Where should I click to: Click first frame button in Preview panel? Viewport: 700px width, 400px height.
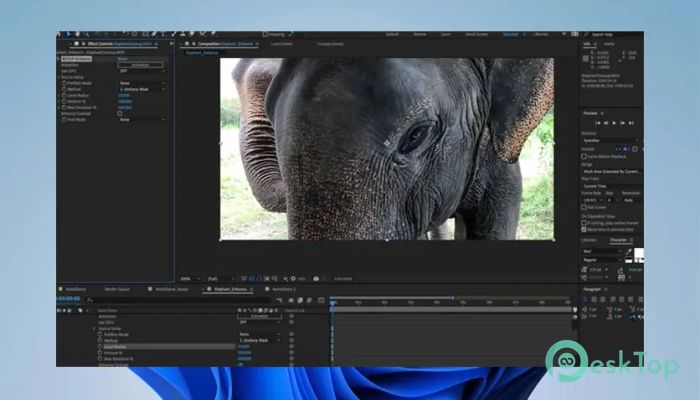click(598, 123)
